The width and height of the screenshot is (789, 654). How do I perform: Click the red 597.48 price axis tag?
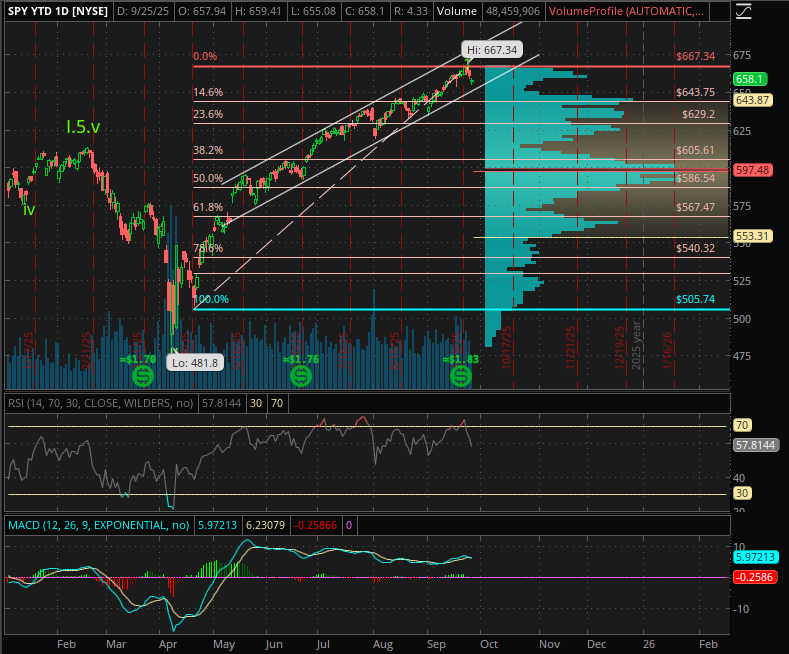(x=750, y=170)
